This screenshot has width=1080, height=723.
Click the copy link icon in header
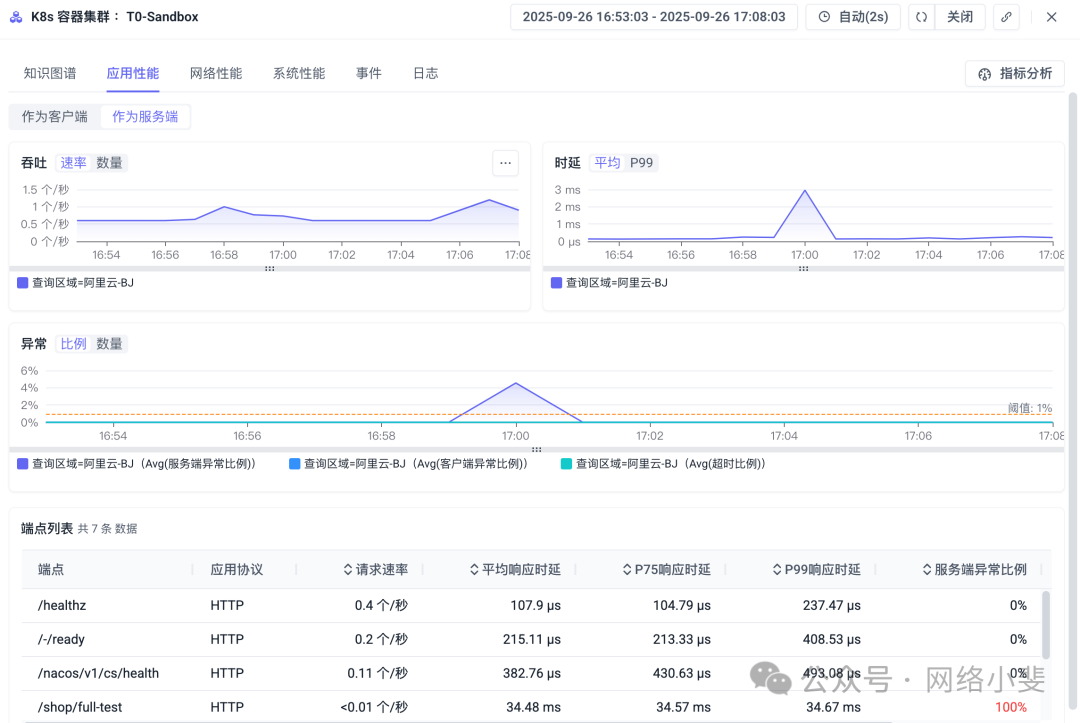[x=1006, y=17]
